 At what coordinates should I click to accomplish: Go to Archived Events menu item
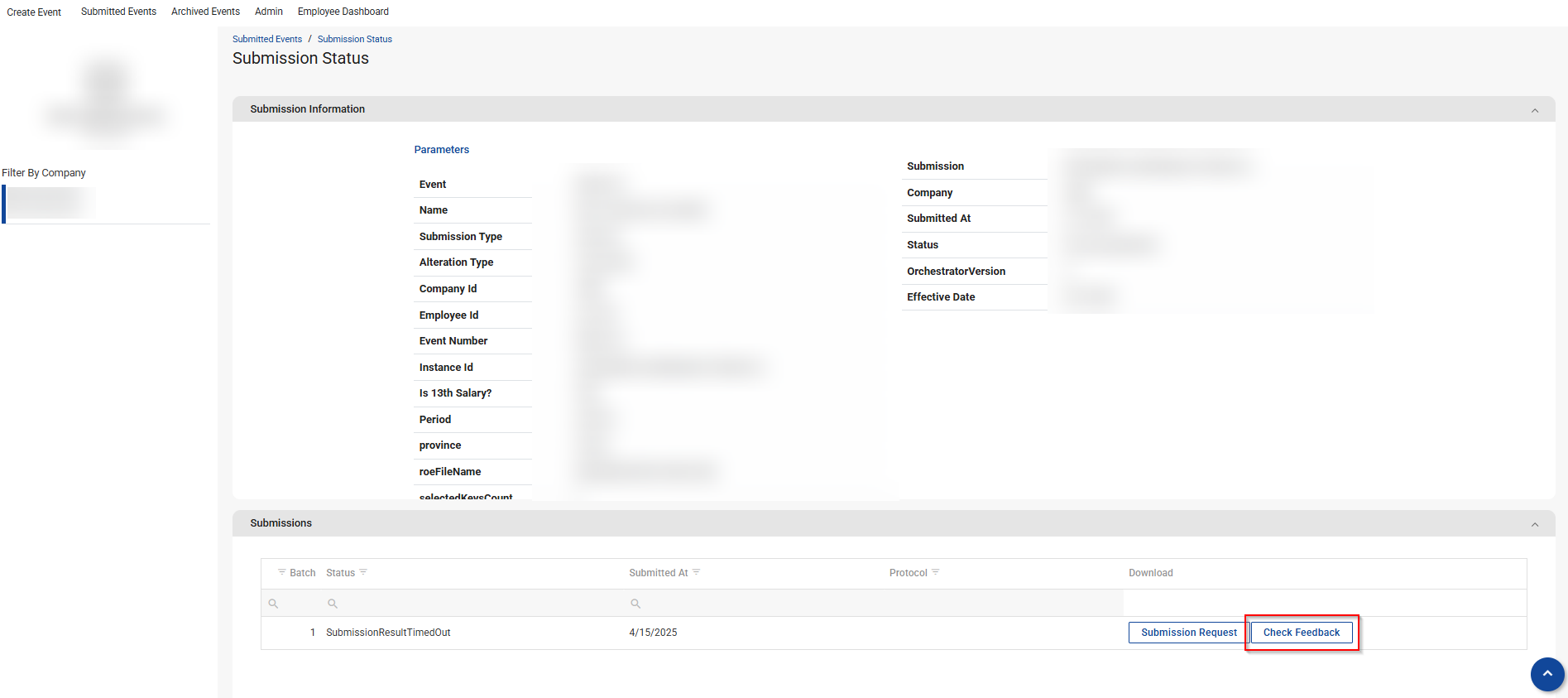coord(205,12)
